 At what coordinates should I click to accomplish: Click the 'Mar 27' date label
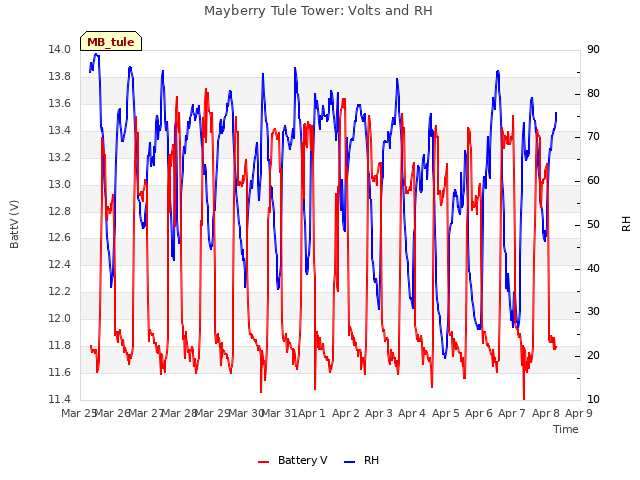pyautogui.click(x=147, y=413)
